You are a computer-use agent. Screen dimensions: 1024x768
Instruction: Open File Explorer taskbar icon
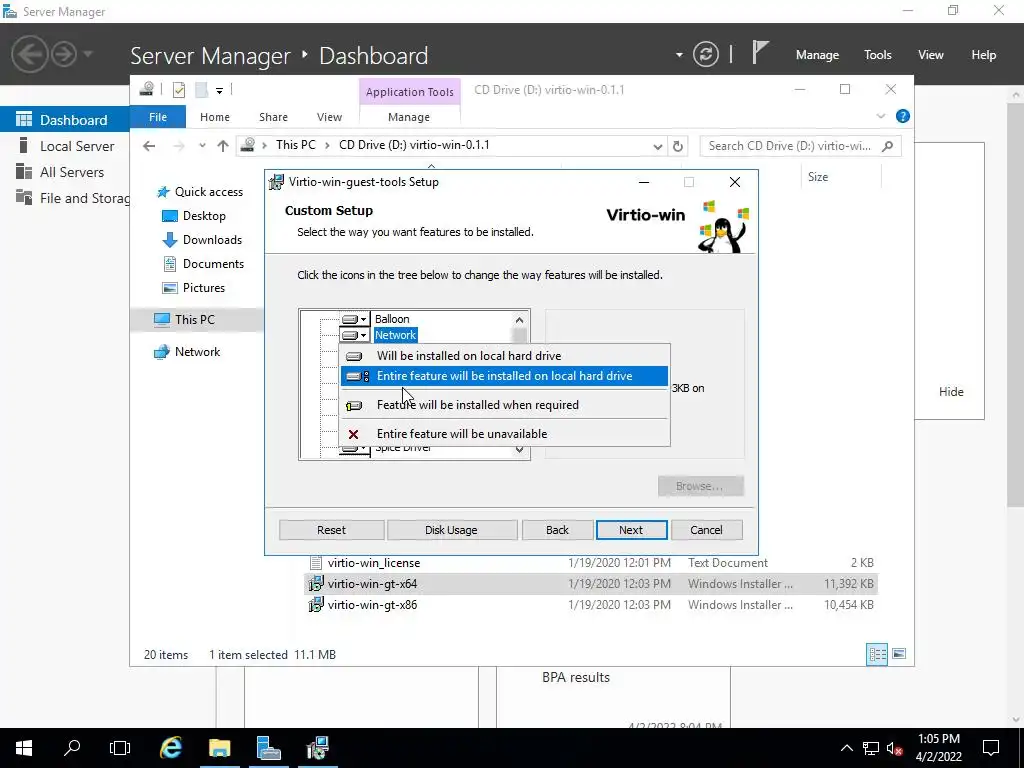tap(219, 748)
